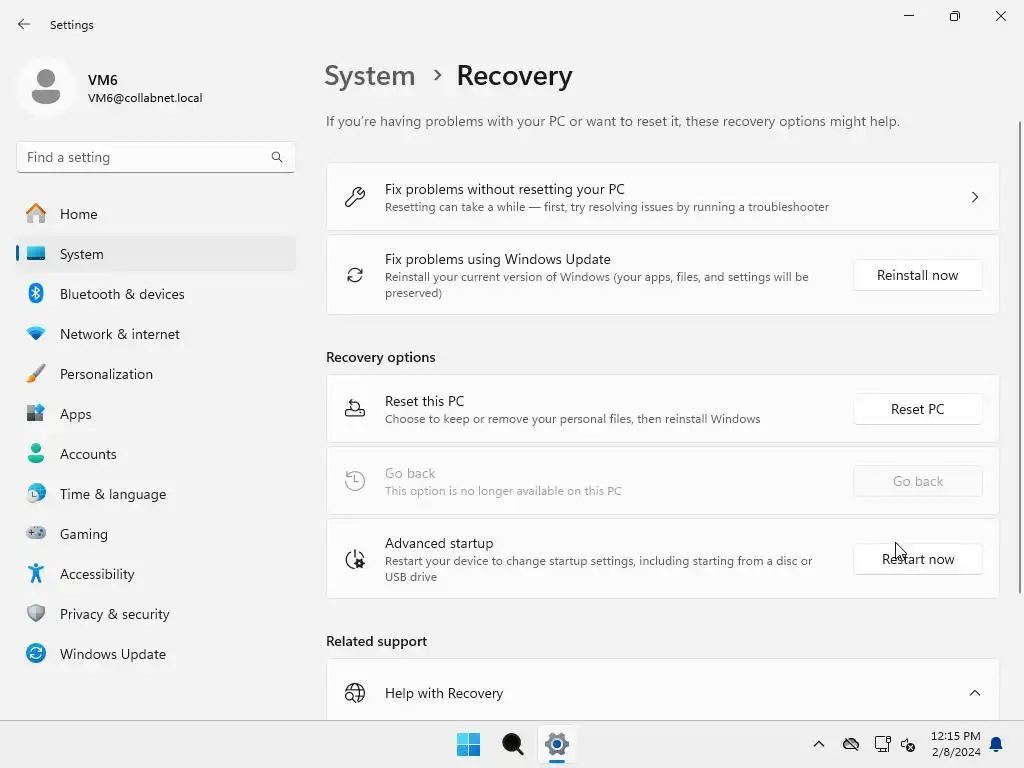The width and height of the screenshot is (1024, 768).
Task: Click the refresh icon beside Windows Update fix
Action: (355, 275)
